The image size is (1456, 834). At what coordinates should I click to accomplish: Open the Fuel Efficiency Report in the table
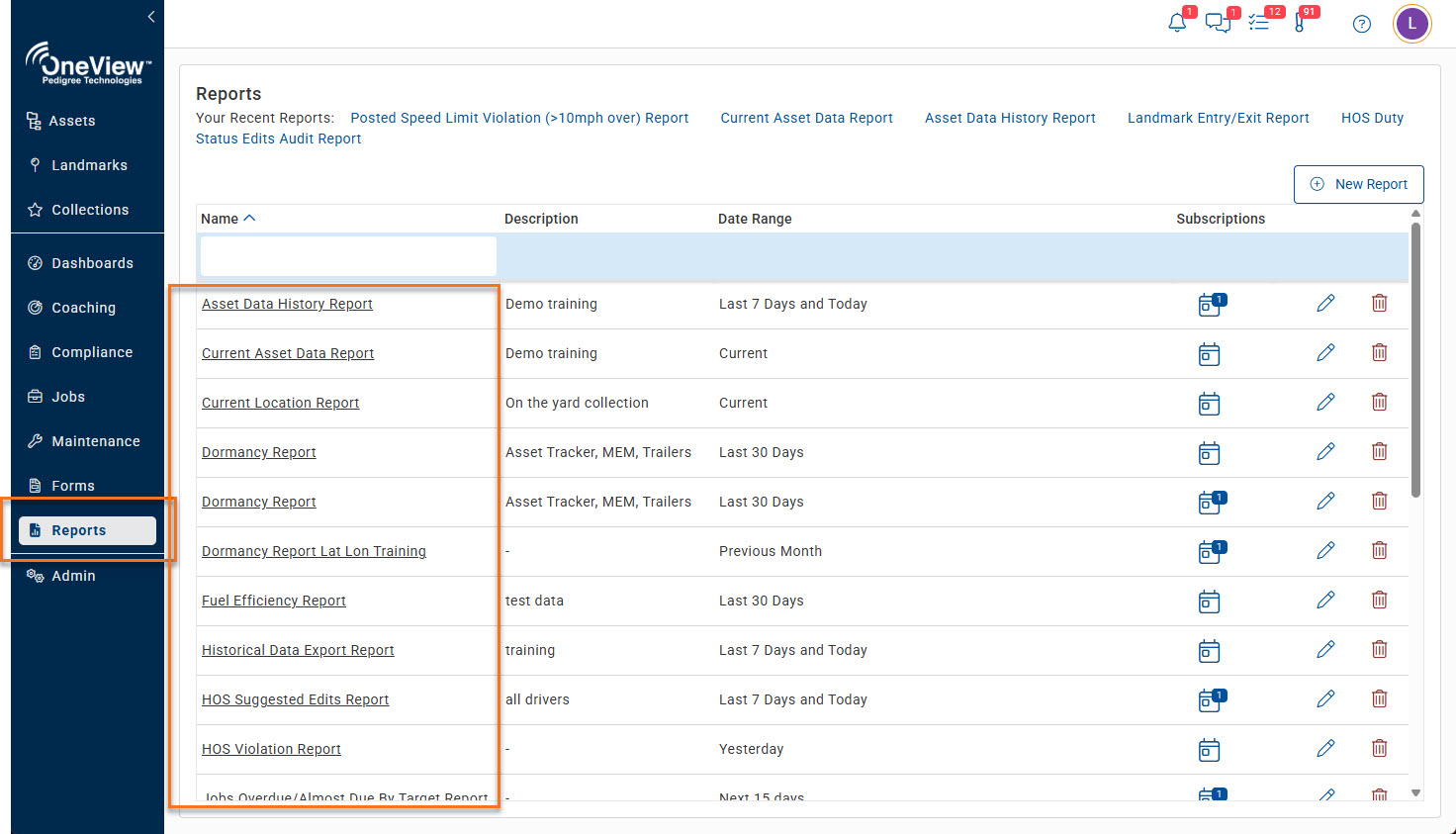(274, 601)
